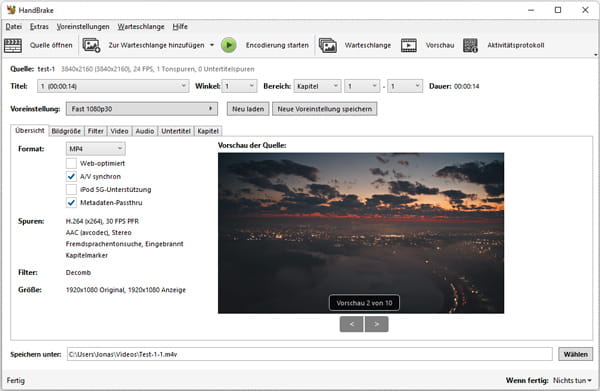Uncheck the A/V synchron checkbox
The width and height of the screenshot is (600, 391).
71,176
